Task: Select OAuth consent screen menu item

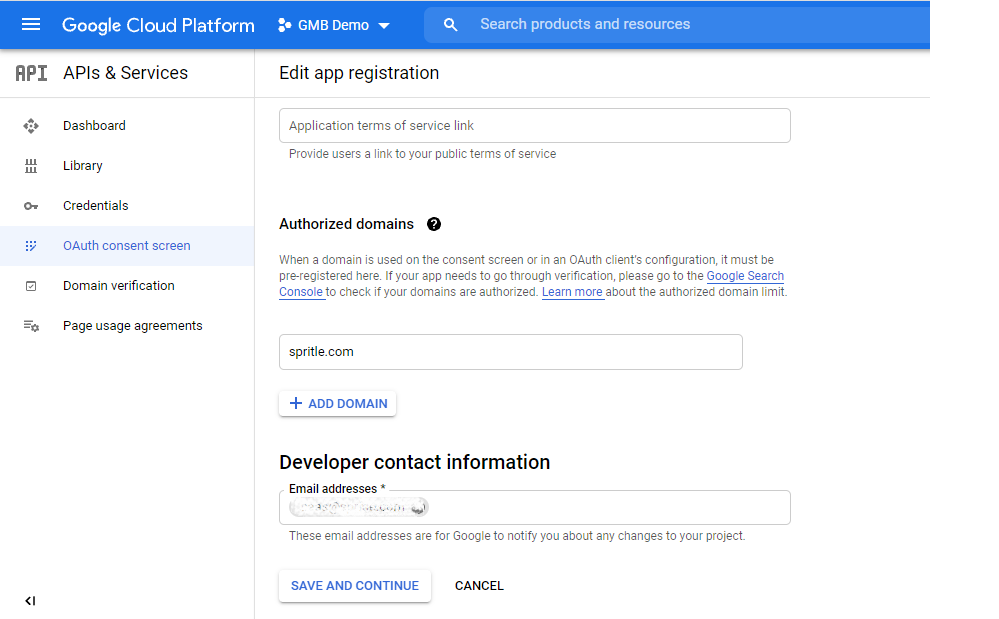Action: tap(127, 246)
